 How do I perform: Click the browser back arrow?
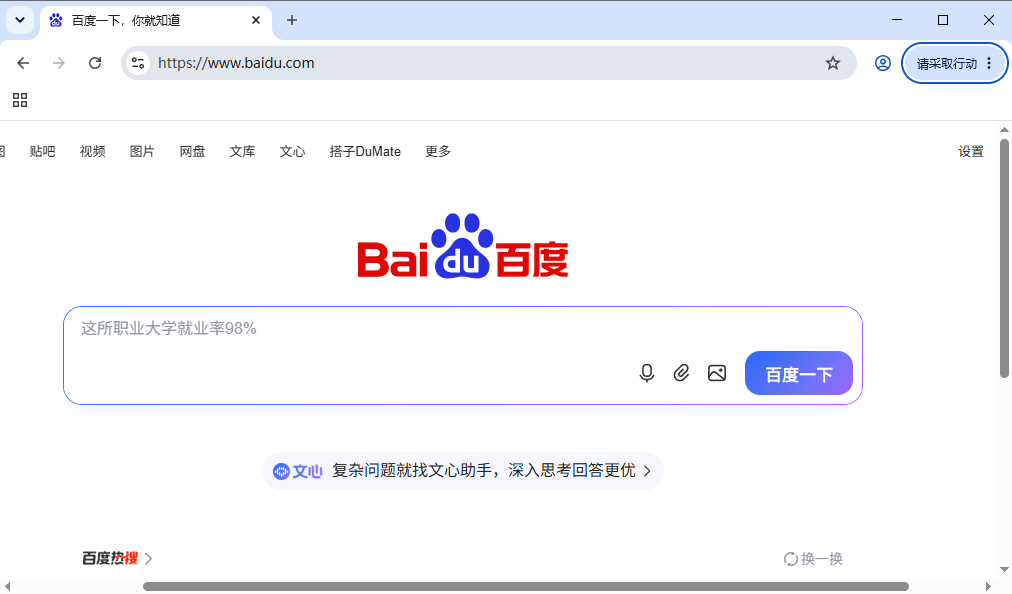(x=23, y=63)
